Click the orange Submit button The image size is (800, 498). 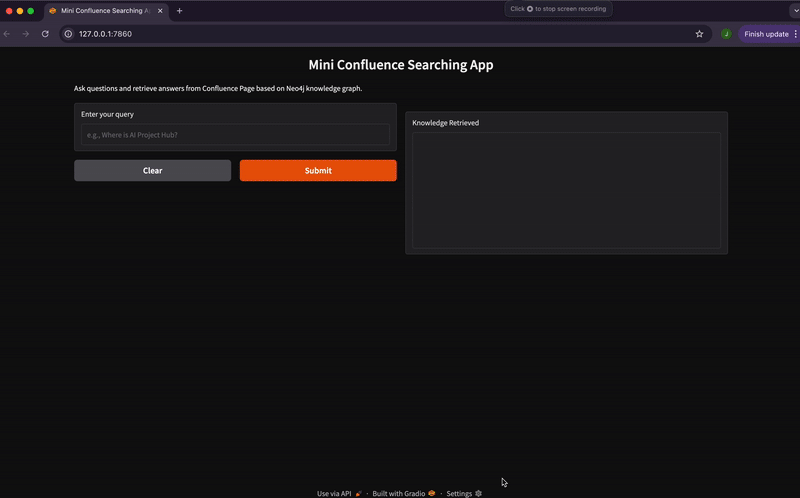pyautogui.click(x=318, y=170)
